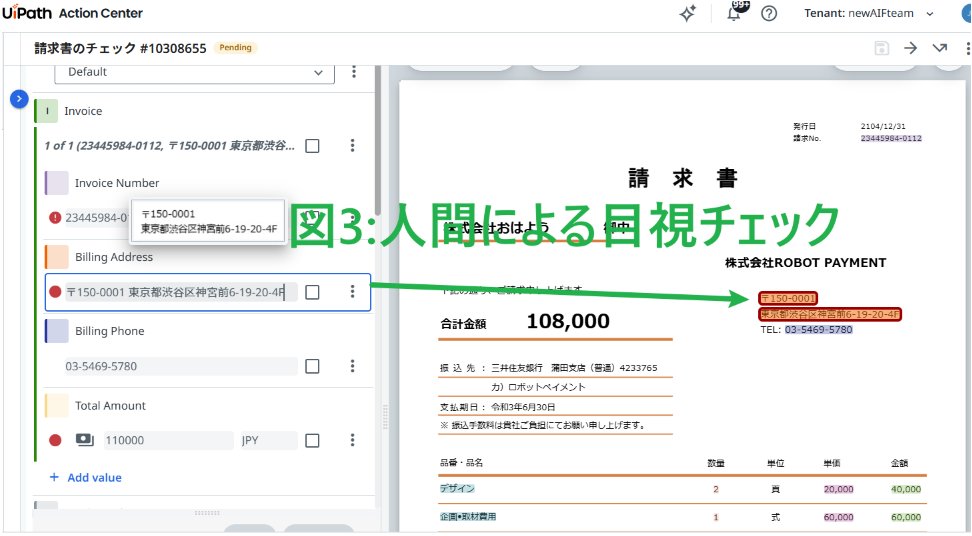Edit the Total Amount value 110000
Viewport: 972px width, 536px height.
click(169, 441)
